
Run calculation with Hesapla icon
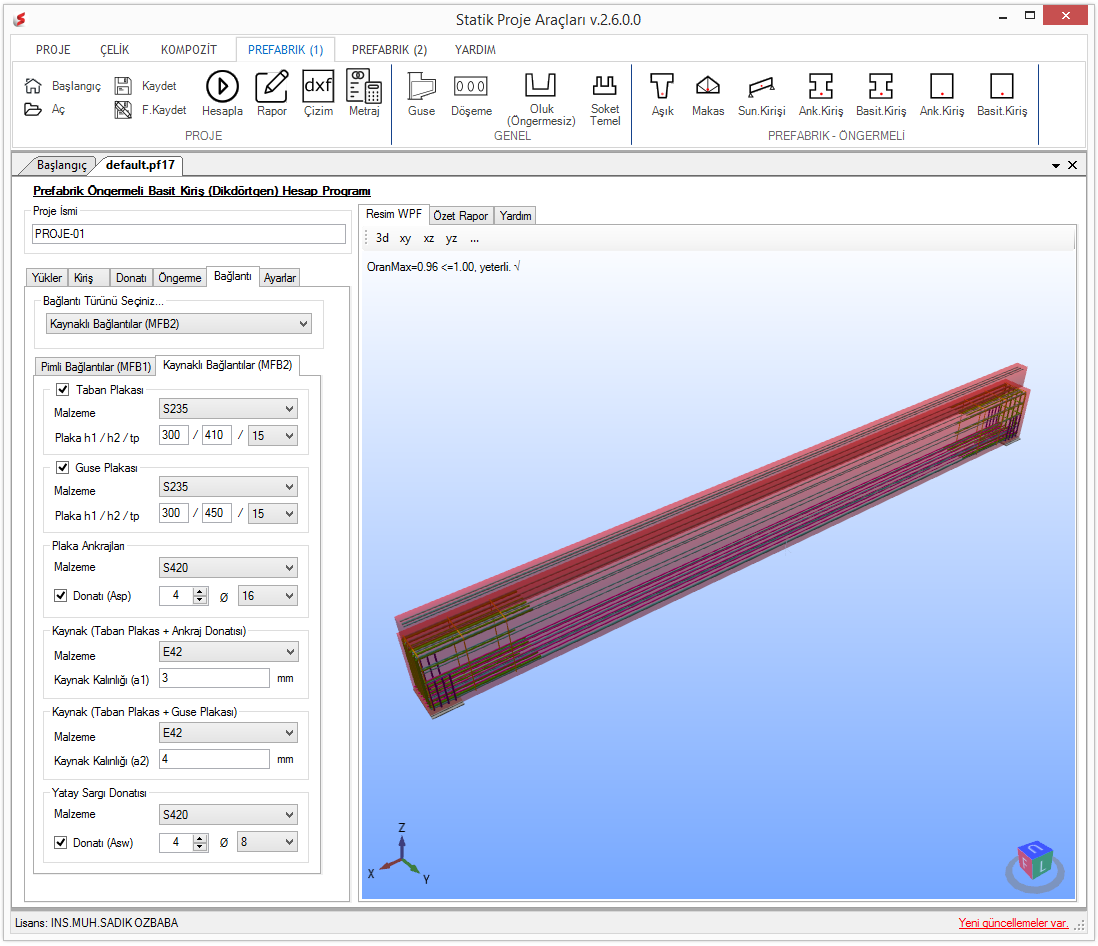222,87
